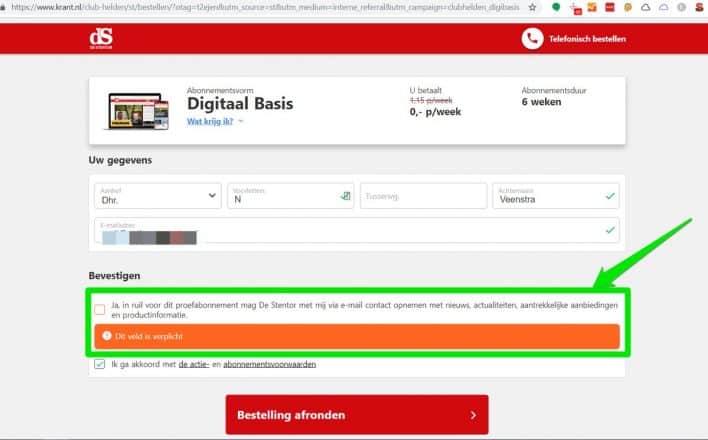This screenshot has height=440, width=708.
Task: Open the Telefonisch bestellen link
Action: pyautogui.click(x=587, y=39)
